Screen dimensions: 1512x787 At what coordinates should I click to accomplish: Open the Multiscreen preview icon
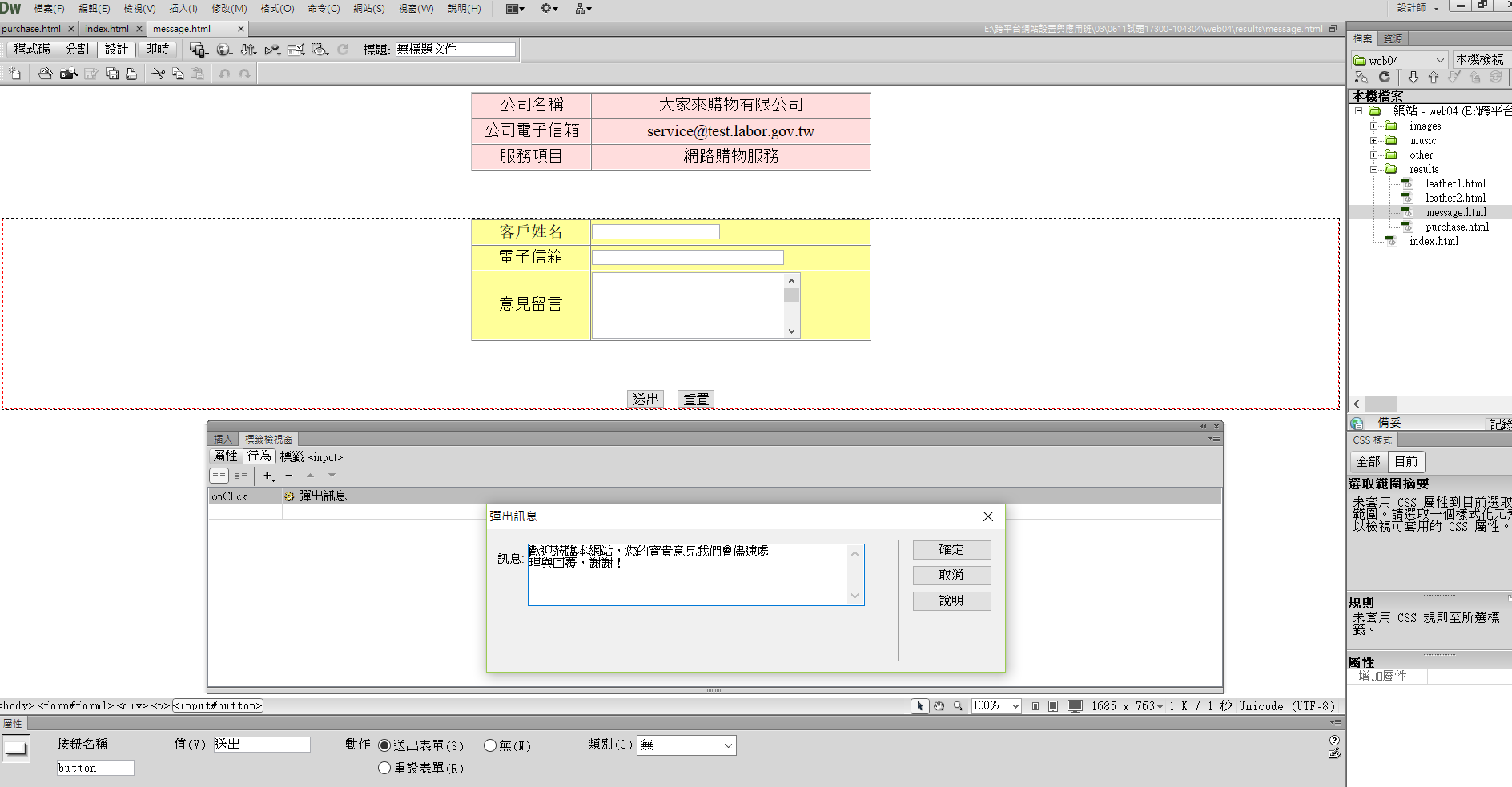tap(198, 50)
